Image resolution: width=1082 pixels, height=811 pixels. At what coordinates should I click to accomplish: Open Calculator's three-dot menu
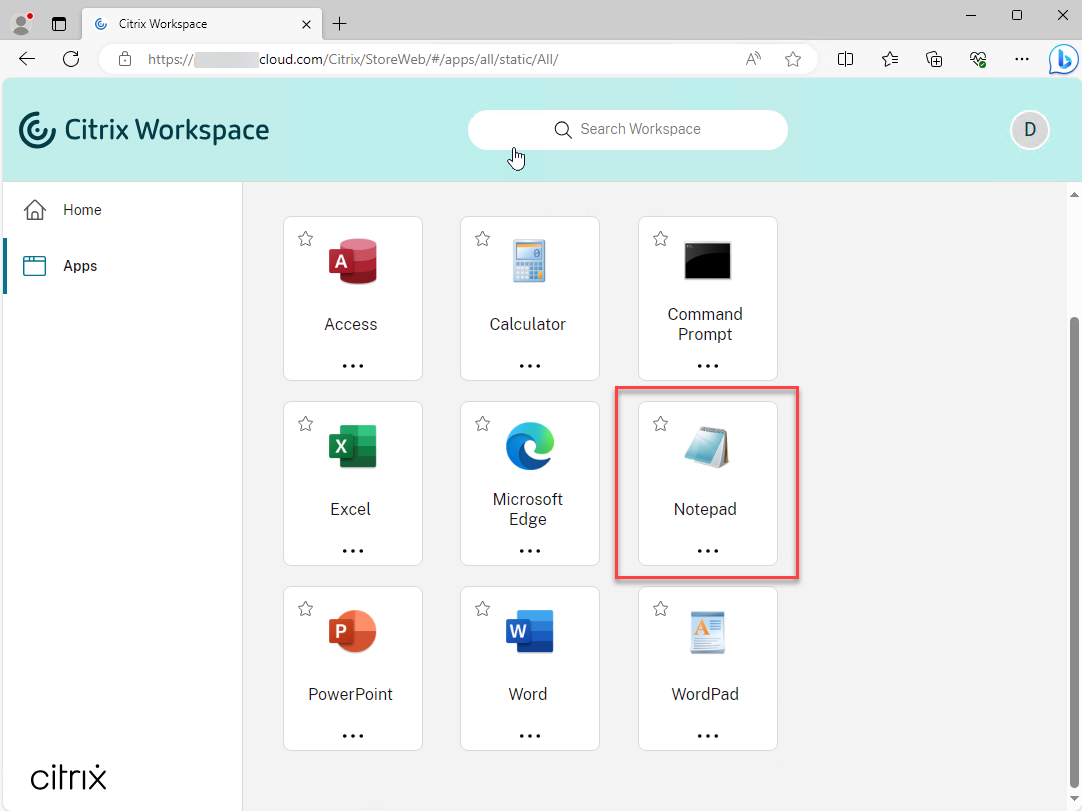[529, 366]
